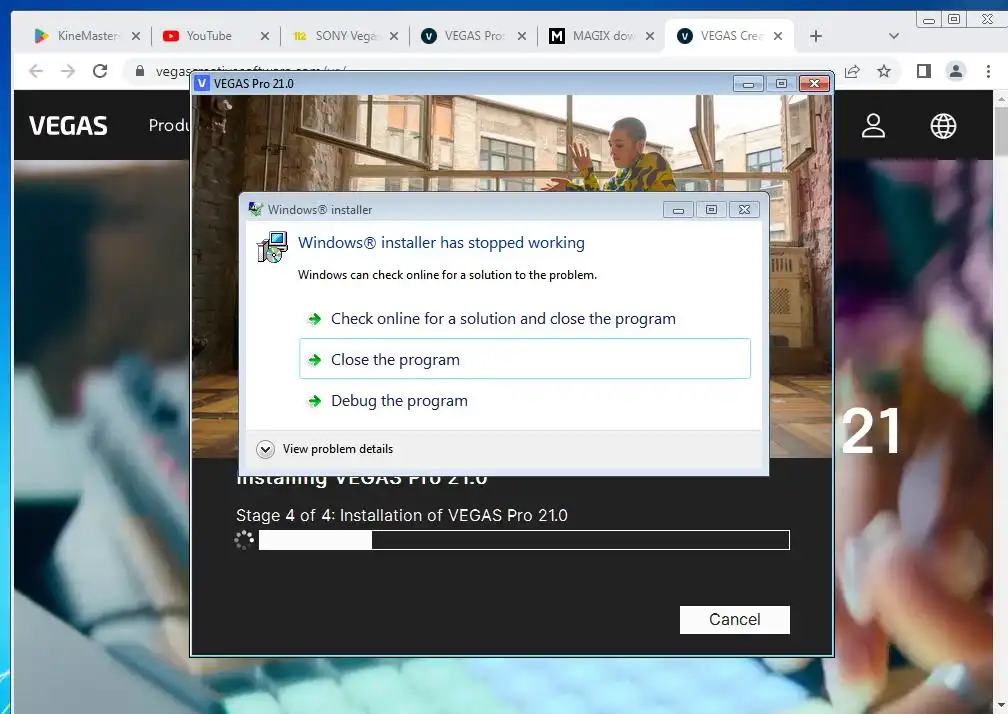
Task: Click the VEGAS website logo
Action: point(68,126)
